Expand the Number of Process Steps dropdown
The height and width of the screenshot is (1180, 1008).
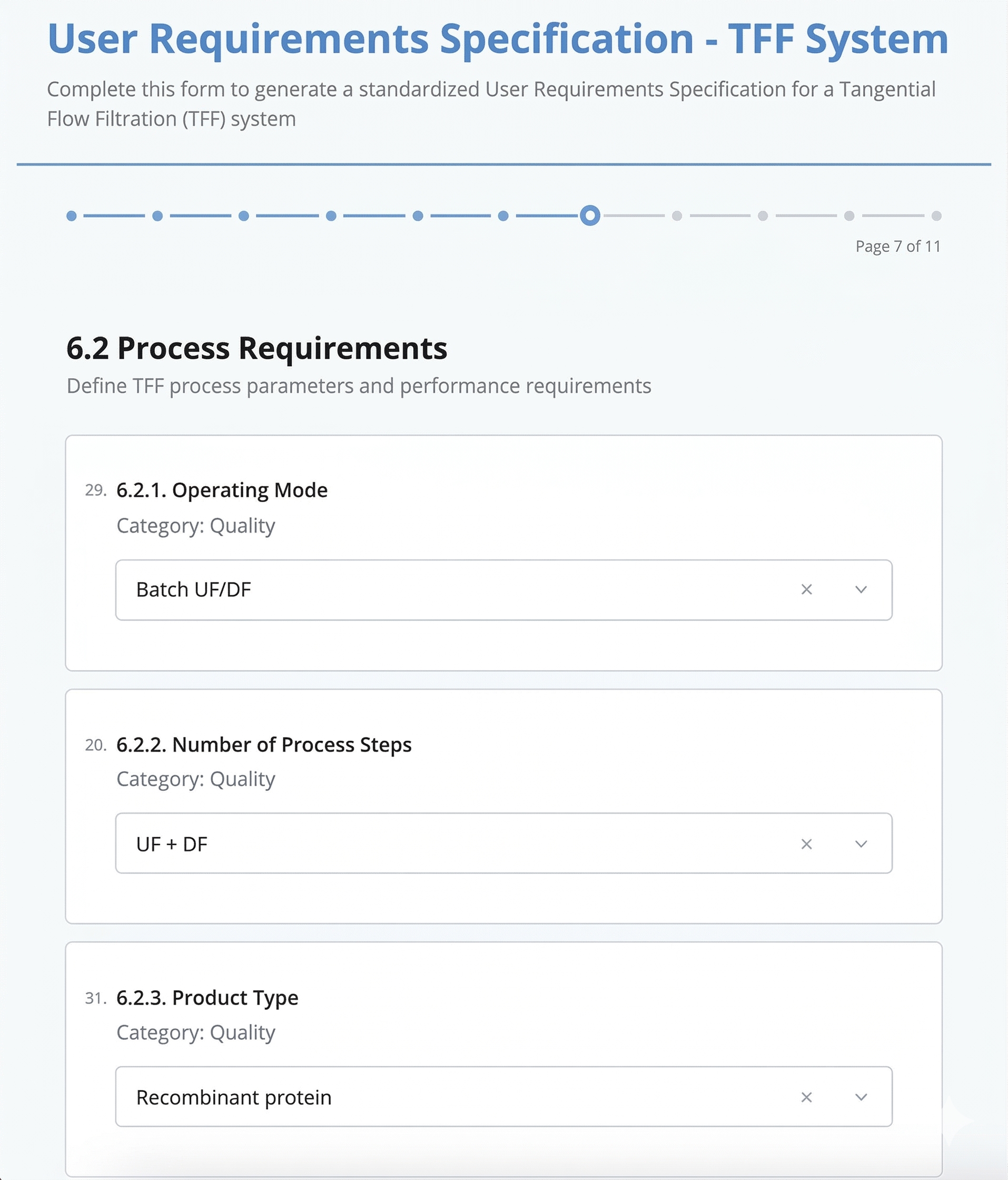coord(861,844)
